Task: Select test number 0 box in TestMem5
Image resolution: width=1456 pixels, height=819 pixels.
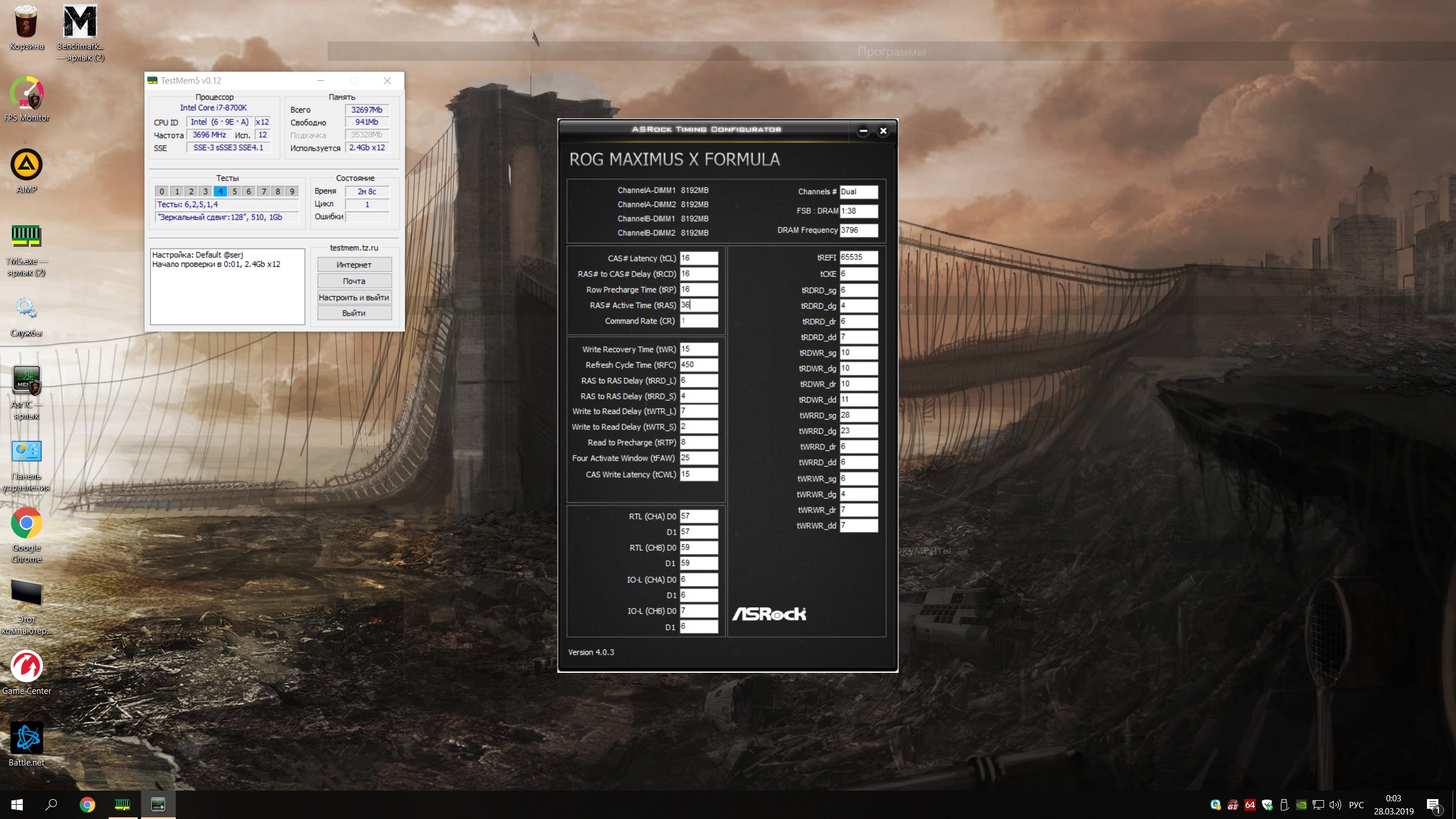Action: (162, 191)
